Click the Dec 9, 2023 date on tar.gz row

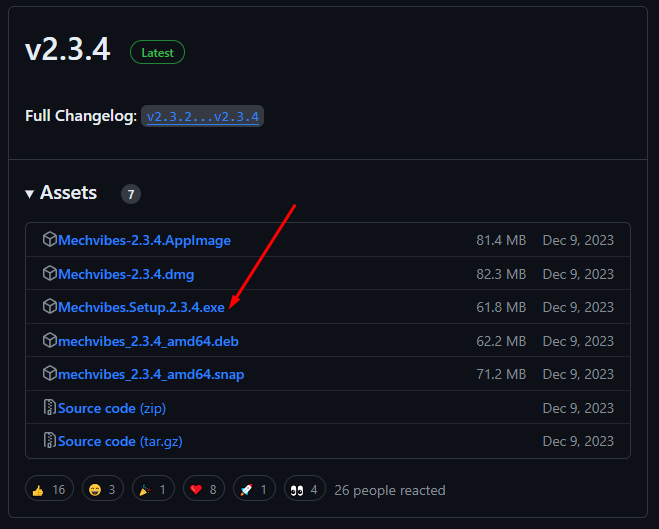click(x=578, y=441)
